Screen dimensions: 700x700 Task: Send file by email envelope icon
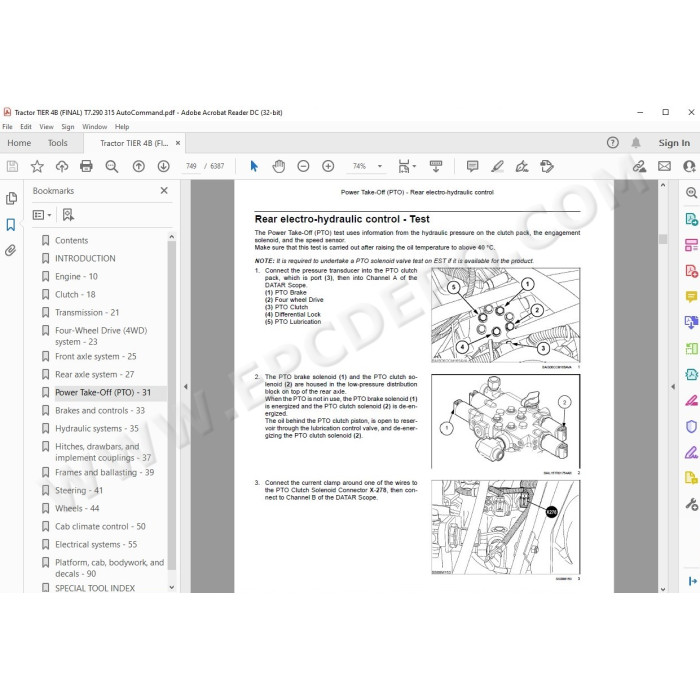[x=664, y=167]
